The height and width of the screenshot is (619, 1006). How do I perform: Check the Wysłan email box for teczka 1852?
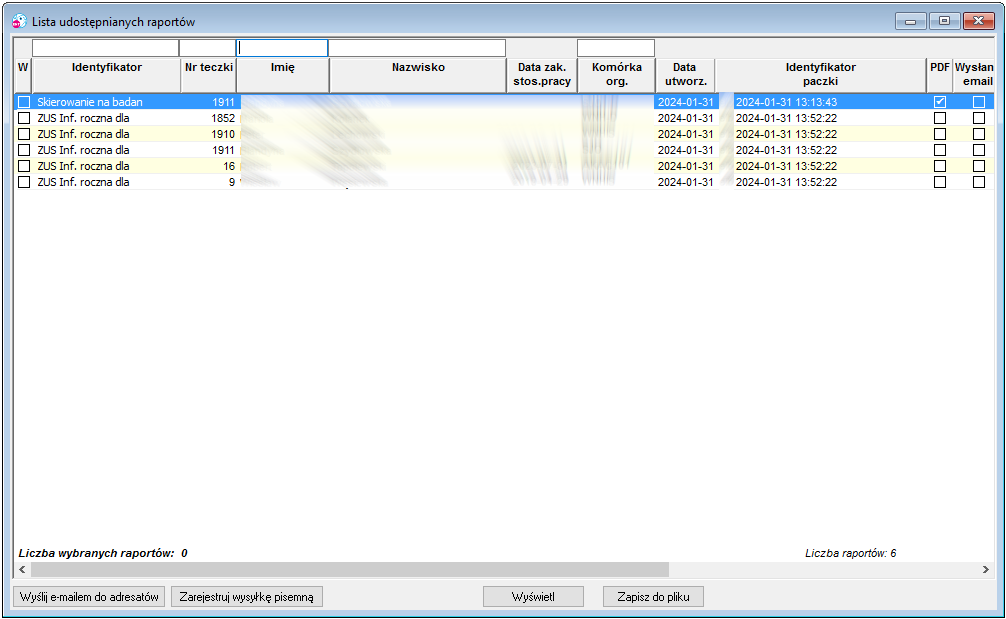tap(978, 118)
